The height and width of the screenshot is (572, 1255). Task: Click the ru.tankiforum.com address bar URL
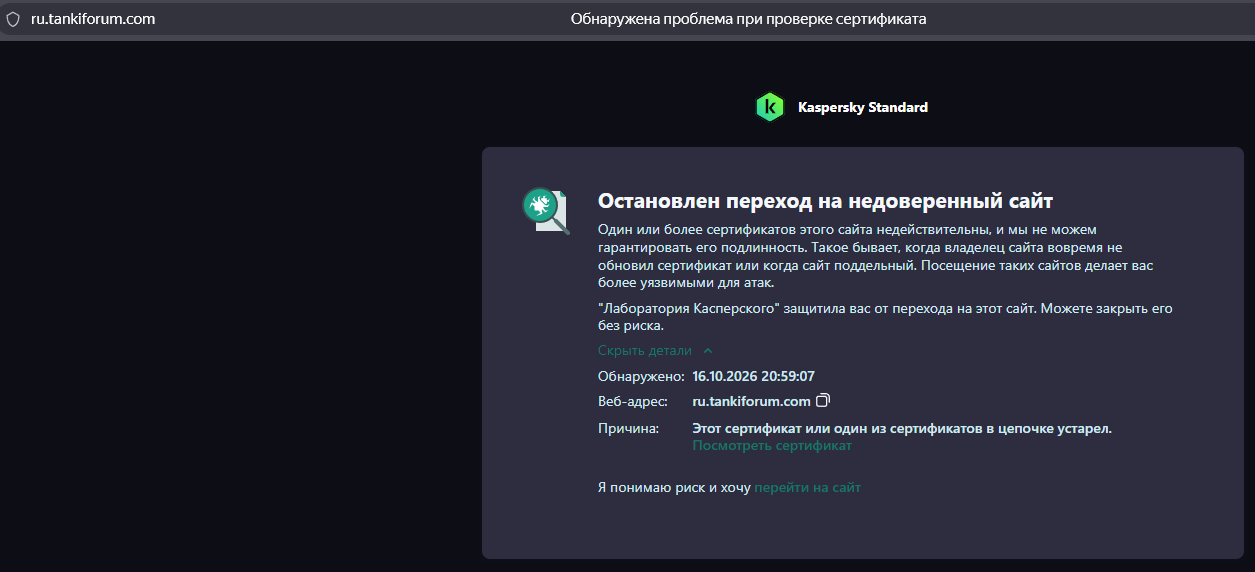[93, 19]
